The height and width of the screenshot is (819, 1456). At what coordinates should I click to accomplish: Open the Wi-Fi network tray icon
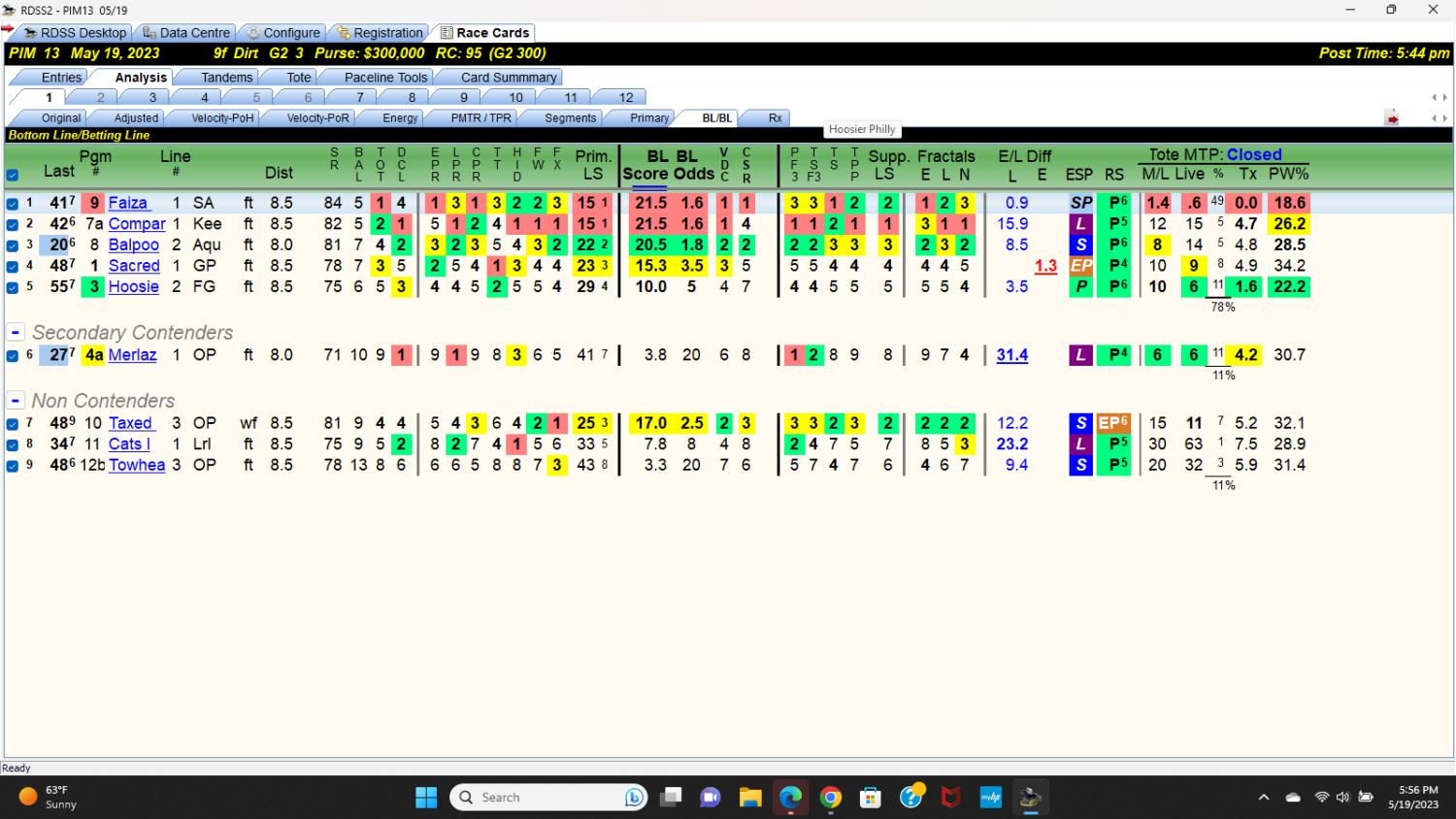click(x=1321, y=798)
